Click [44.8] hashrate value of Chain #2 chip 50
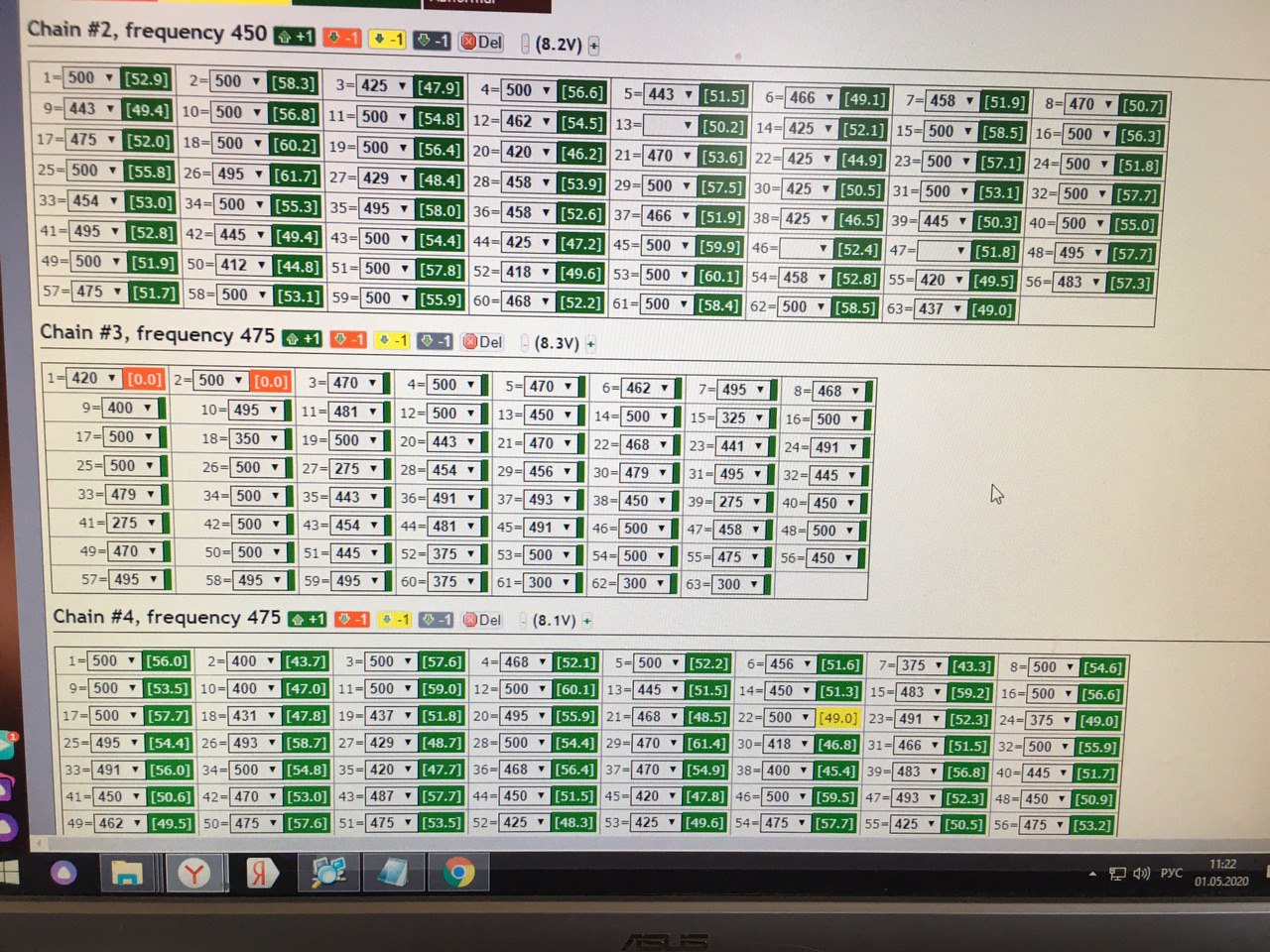The image size is (1270, 952). coord(298,266)
